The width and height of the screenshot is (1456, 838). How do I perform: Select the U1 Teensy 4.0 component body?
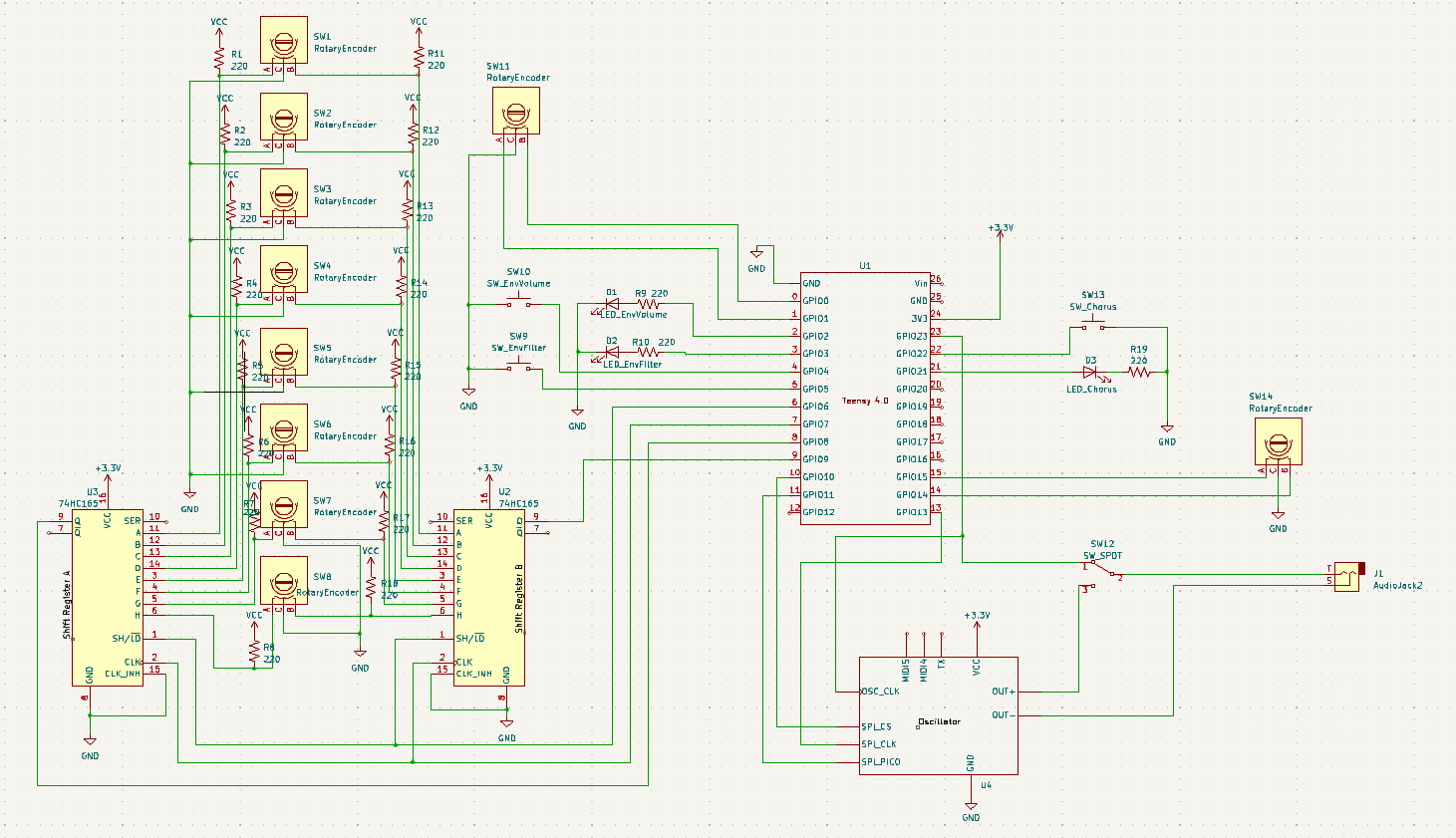tap(865, 399)
